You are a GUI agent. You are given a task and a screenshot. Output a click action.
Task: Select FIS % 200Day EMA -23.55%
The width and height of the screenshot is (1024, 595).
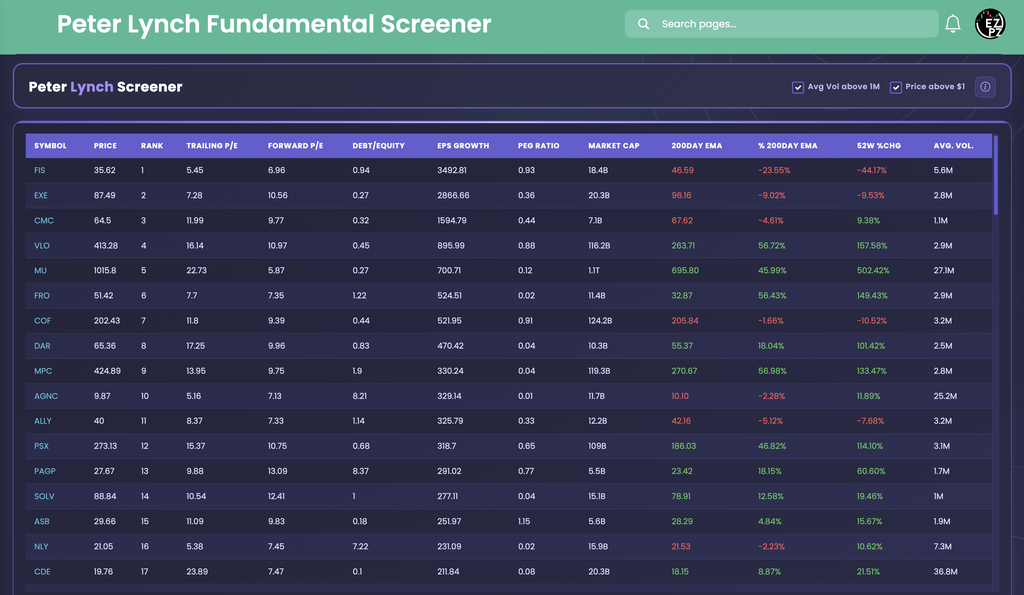(x=775, y=170)
